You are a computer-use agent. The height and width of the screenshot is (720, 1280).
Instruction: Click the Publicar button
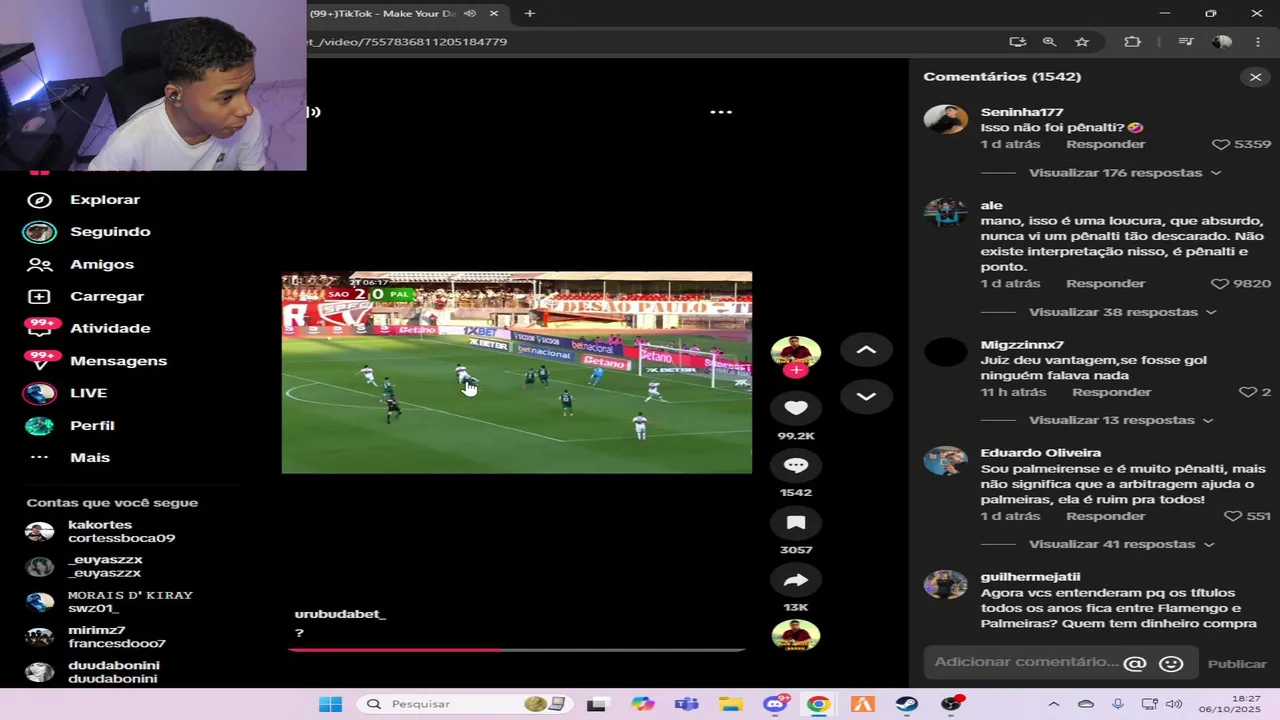point(1237,664)
